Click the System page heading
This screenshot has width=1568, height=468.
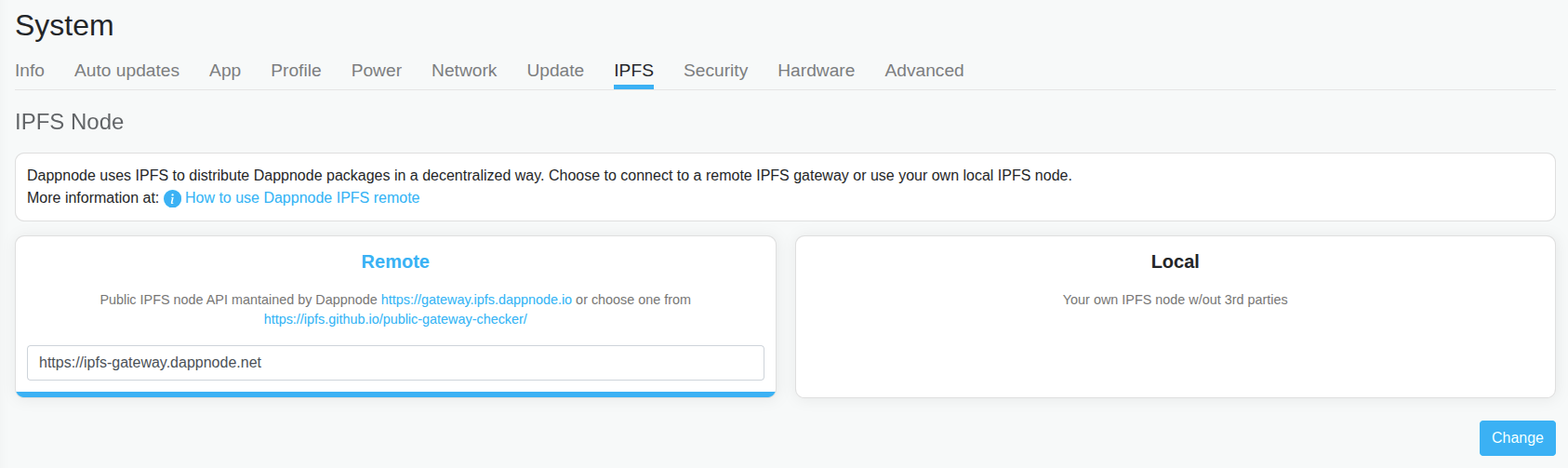point(64,25)
